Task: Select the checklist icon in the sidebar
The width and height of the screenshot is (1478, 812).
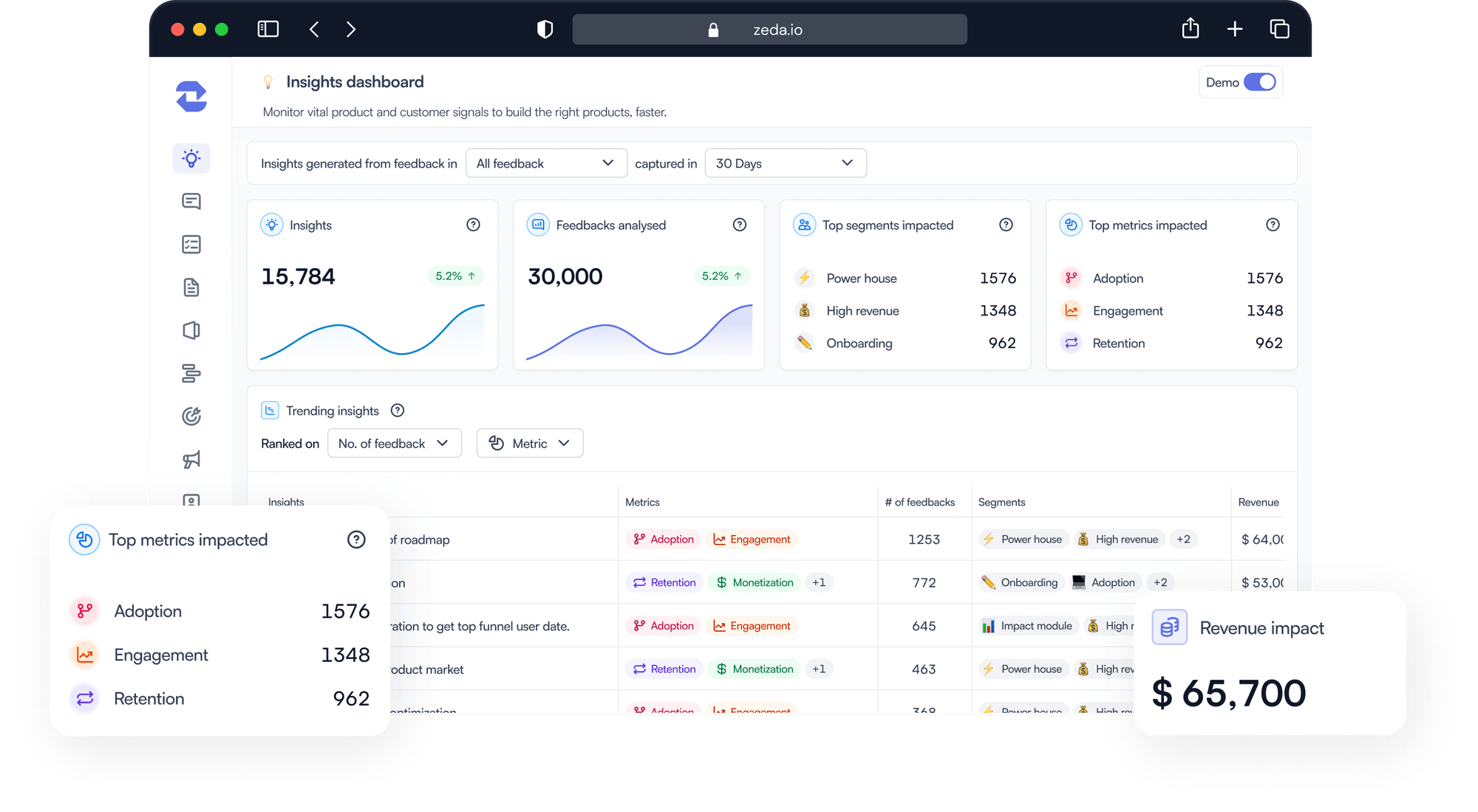Action: [191, 244]
